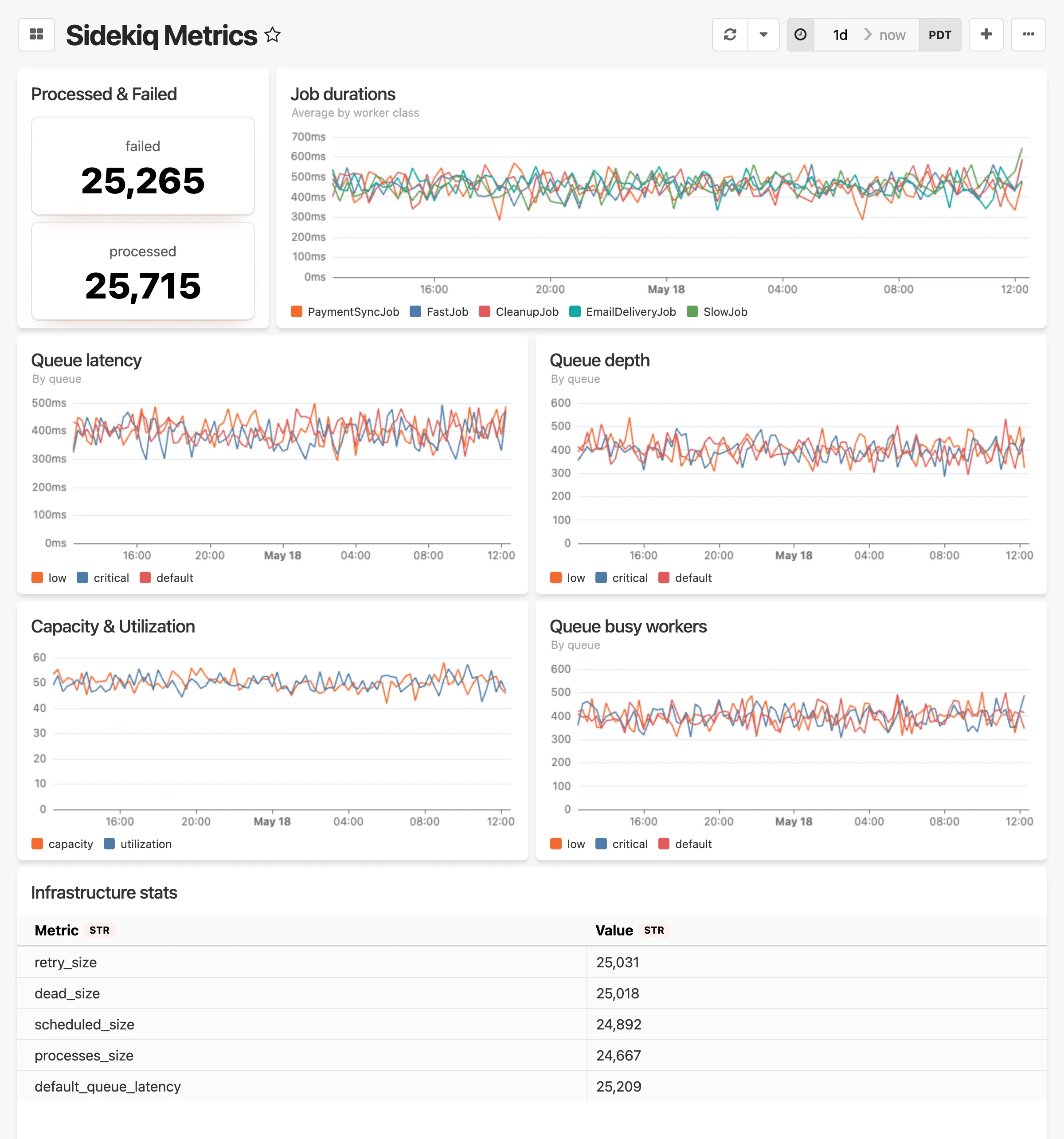Click the Queue depth panel title
The height and width of the screenshot is (1139, 1064).
click(x=599, y=360)
